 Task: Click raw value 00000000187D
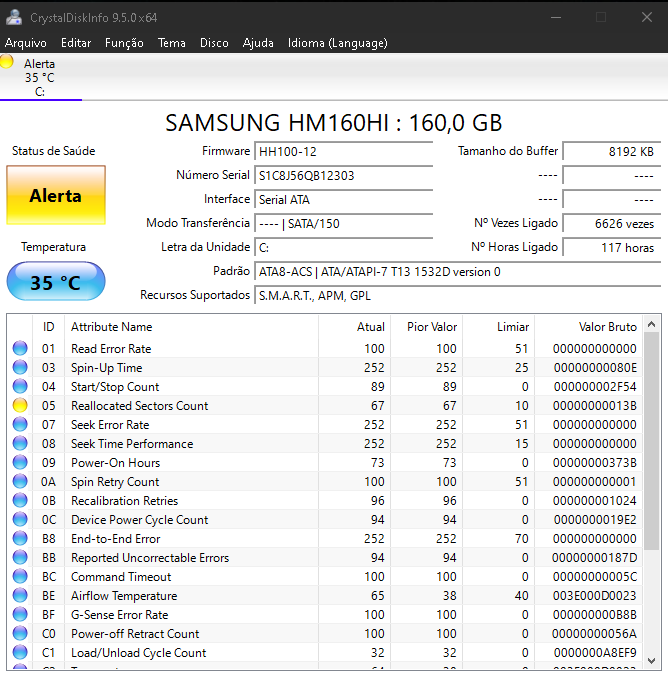594,558
